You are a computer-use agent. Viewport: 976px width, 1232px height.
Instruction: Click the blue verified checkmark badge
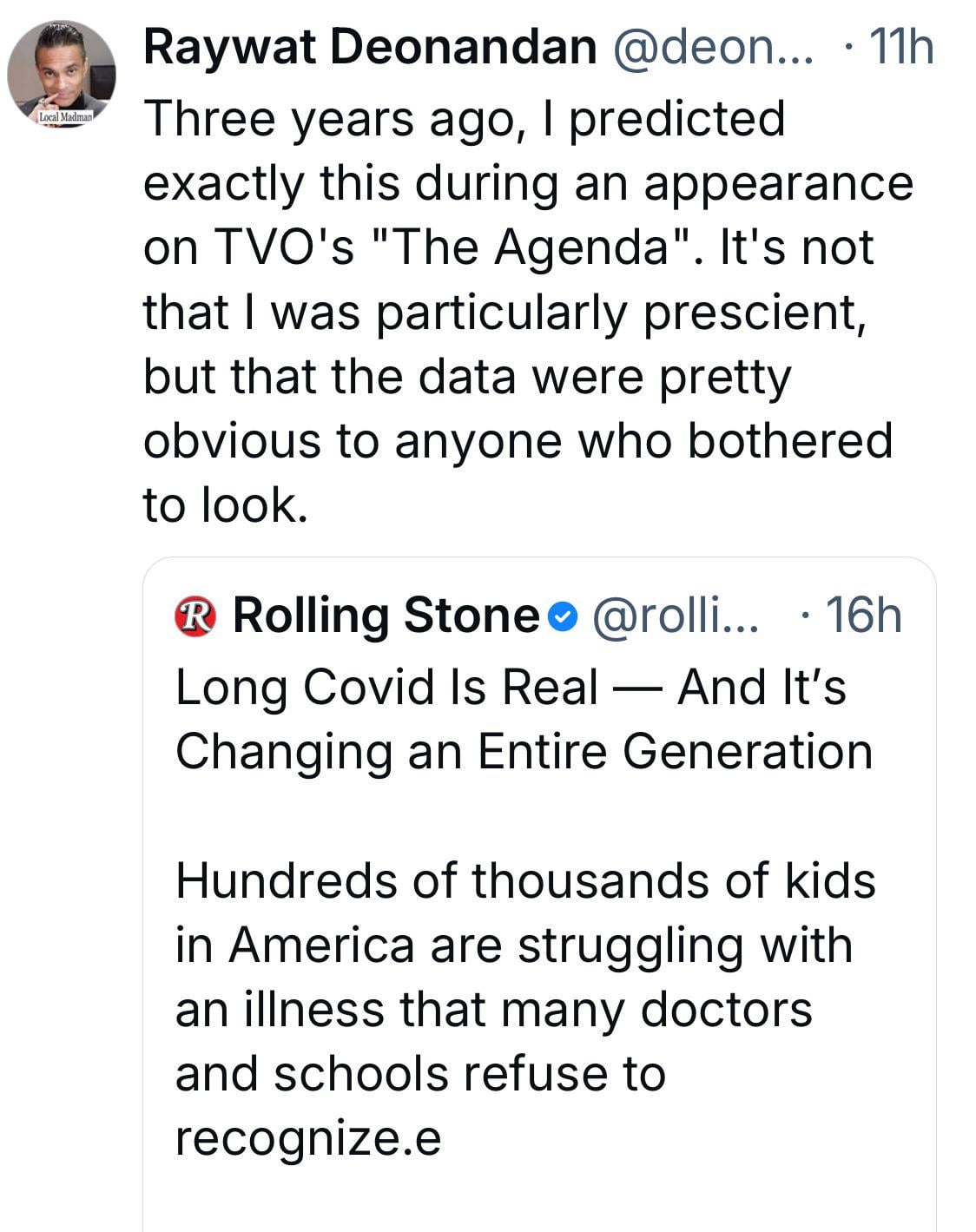click(563, 617)
